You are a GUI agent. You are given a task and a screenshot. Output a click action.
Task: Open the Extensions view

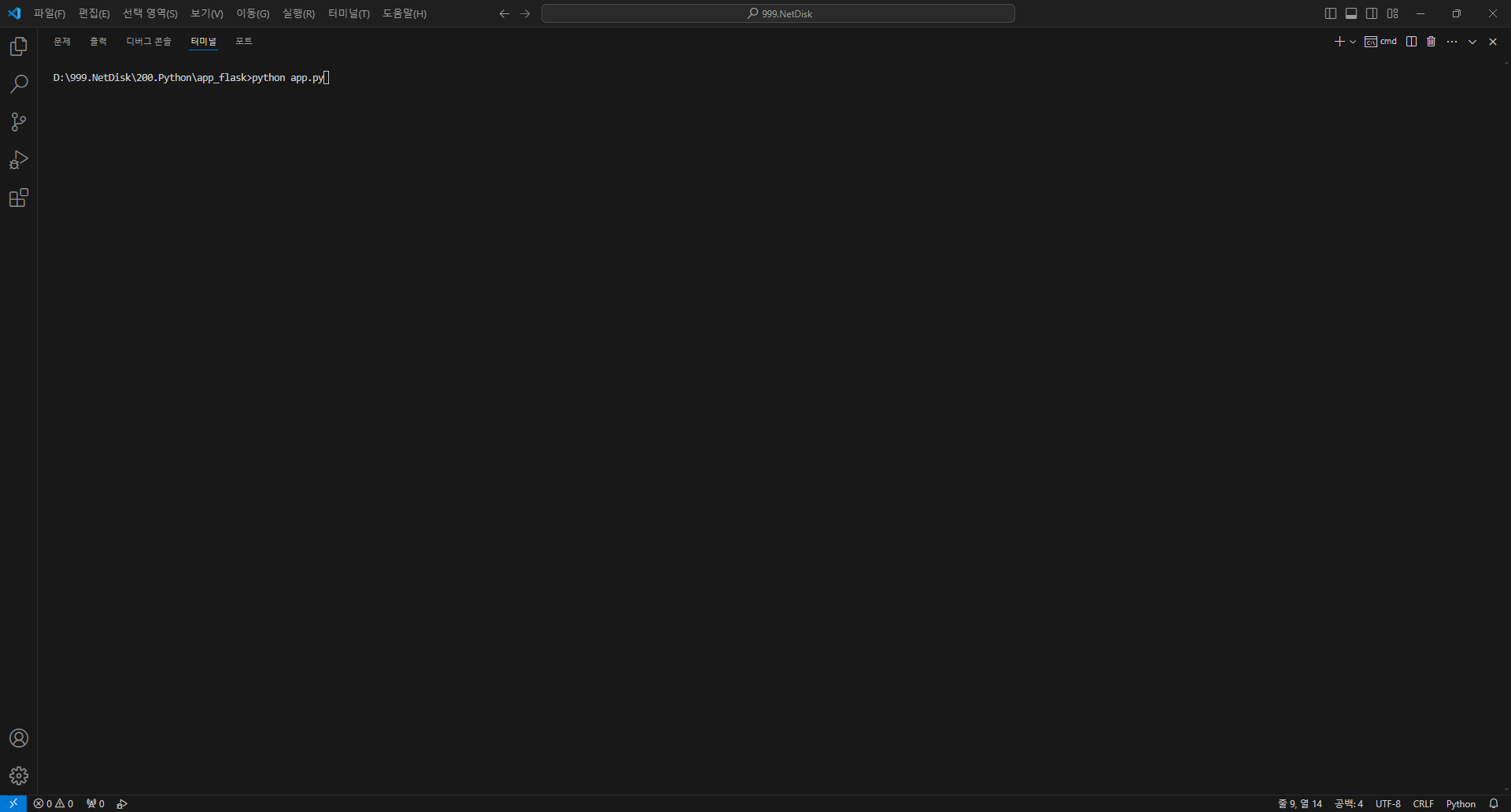pos(19,197)
